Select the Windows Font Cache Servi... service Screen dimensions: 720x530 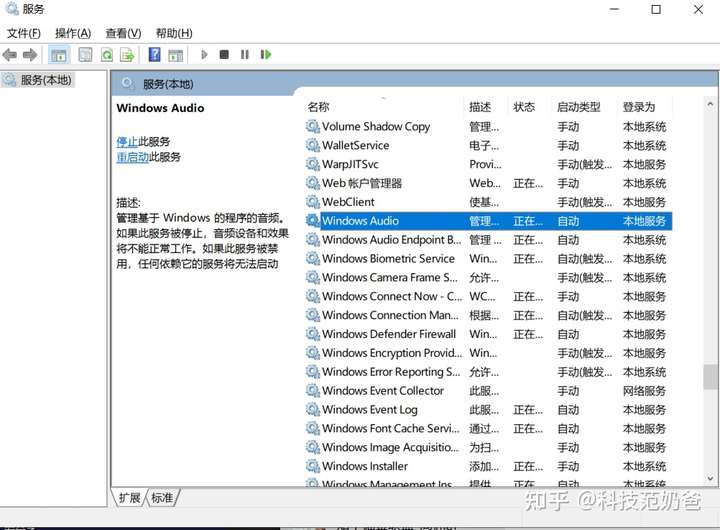(x=488, y=429)
